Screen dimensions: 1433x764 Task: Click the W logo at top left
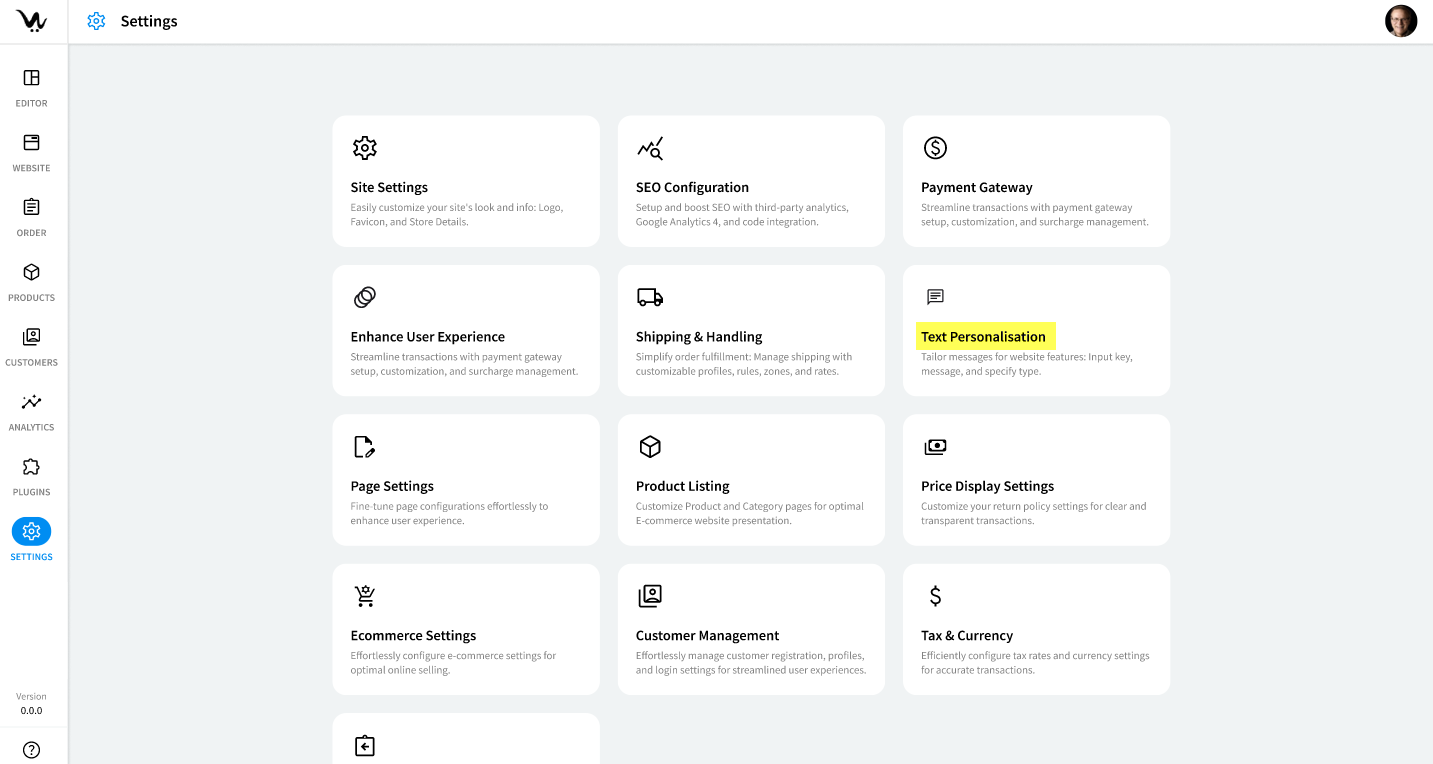coord(31,21)
